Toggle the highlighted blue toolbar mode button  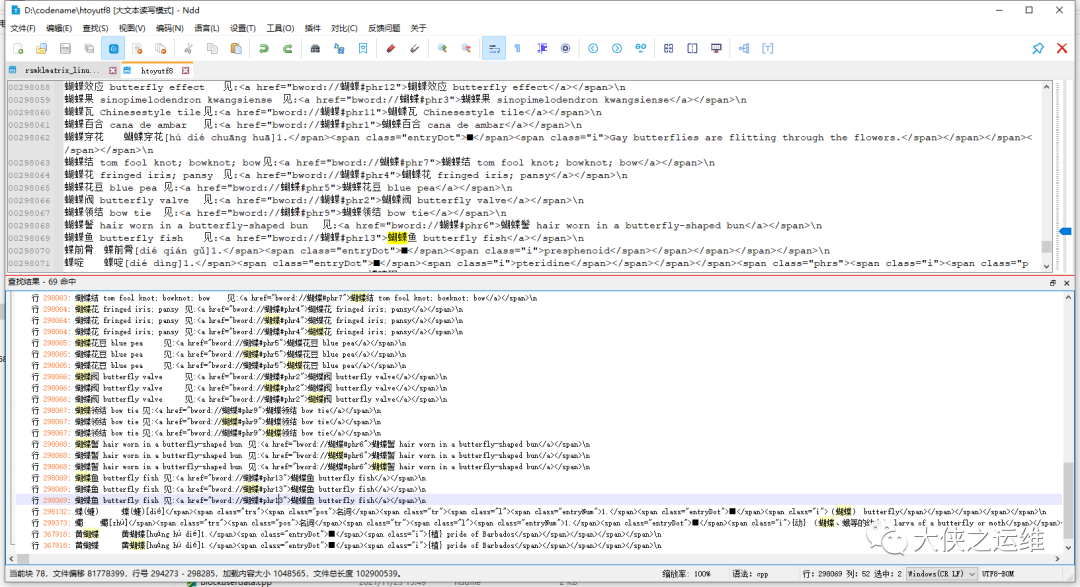pos(113,48)
